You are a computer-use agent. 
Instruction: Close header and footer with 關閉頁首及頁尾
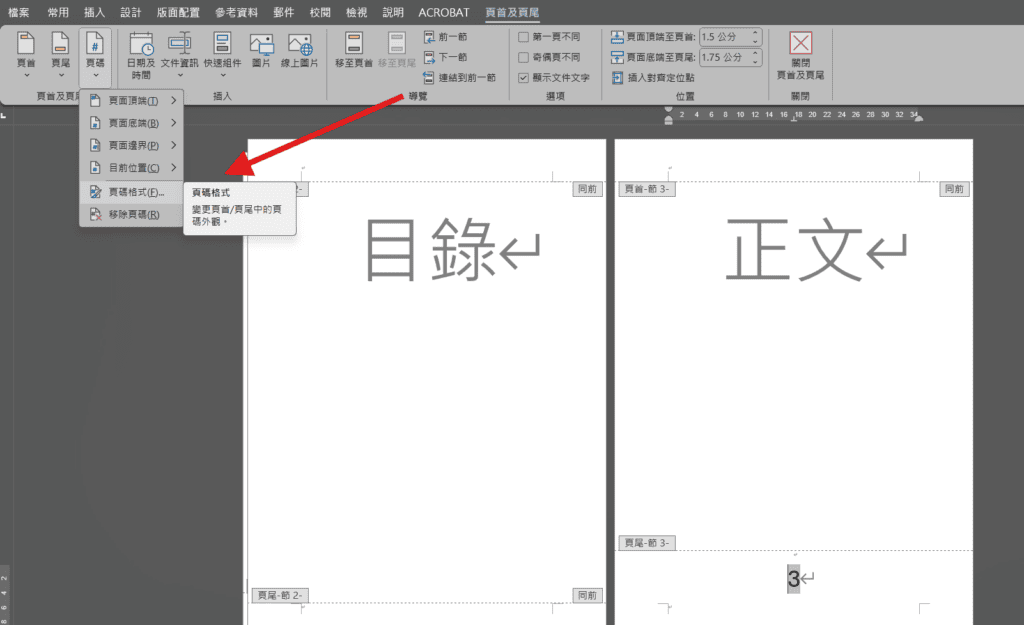coord(800,54)
